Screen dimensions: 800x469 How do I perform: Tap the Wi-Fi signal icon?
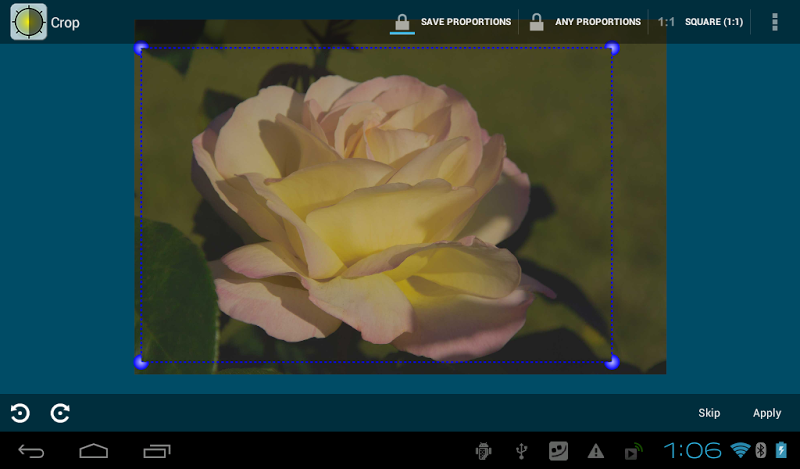(740, 450)
